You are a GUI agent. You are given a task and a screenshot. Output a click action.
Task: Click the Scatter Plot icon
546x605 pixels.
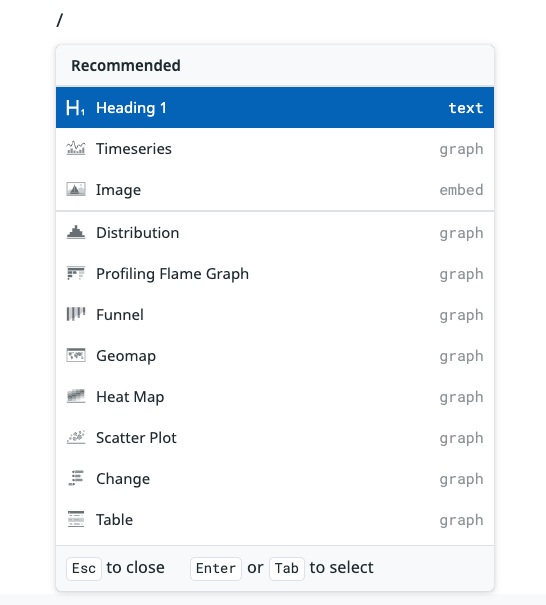coord(76,437)
